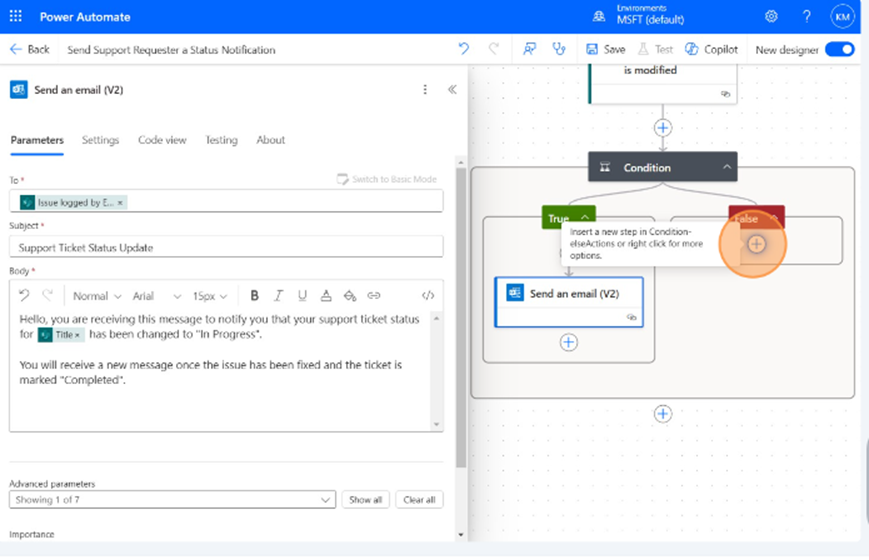Collapse the False branch

point(774,217)
